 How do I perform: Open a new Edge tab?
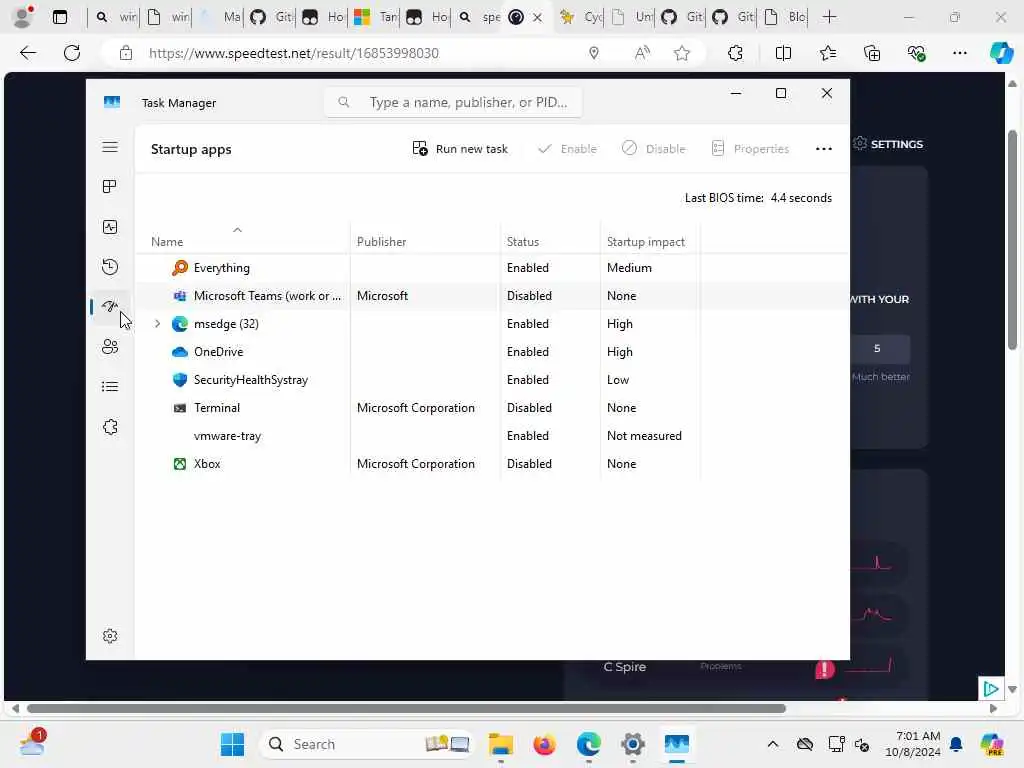[829, 17]
